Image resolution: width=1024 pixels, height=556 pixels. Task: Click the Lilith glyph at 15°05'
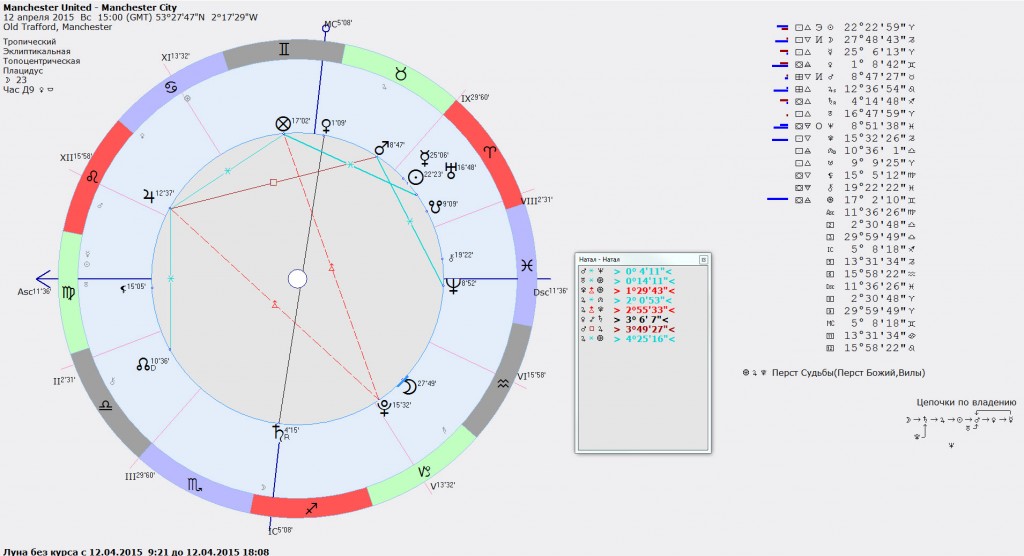122,288
